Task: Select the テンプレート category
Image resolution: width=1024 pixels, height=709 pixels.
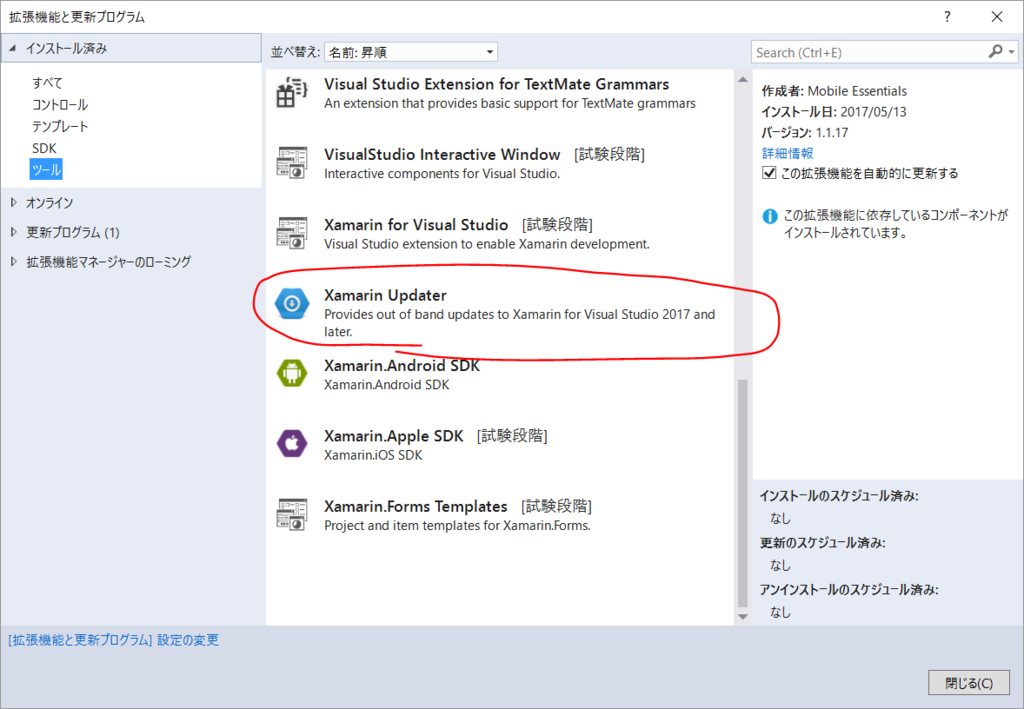Action: 60,126
